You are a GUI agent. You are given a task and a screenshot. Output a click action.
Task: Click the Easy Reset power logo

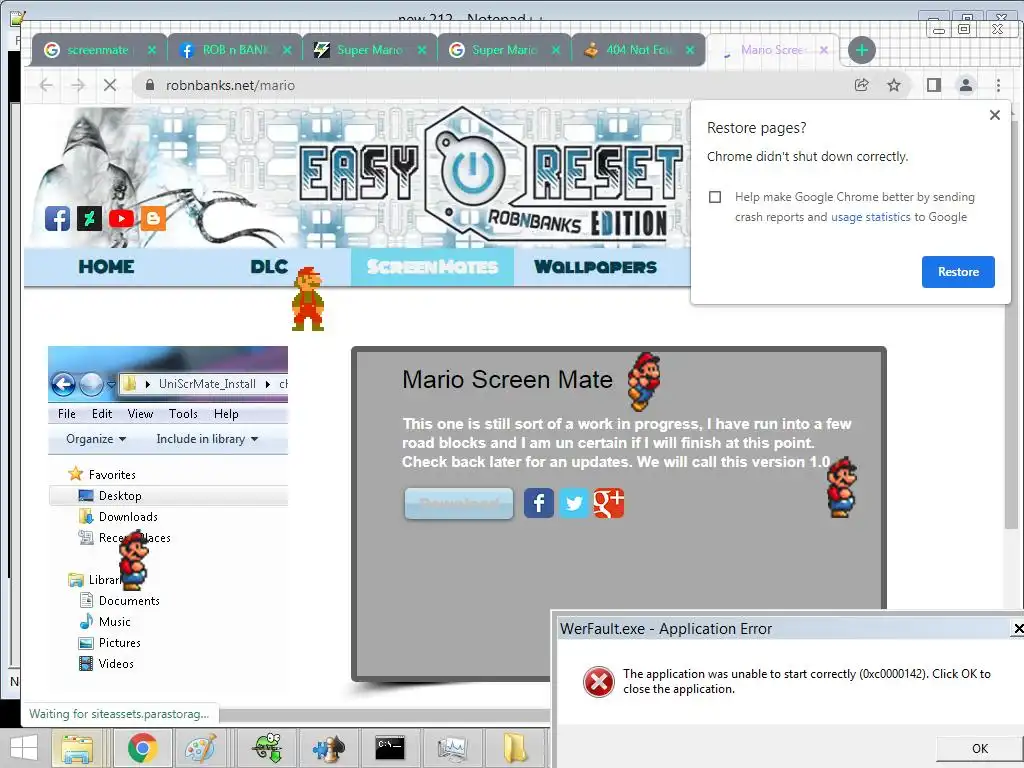[x=473, y=171]
